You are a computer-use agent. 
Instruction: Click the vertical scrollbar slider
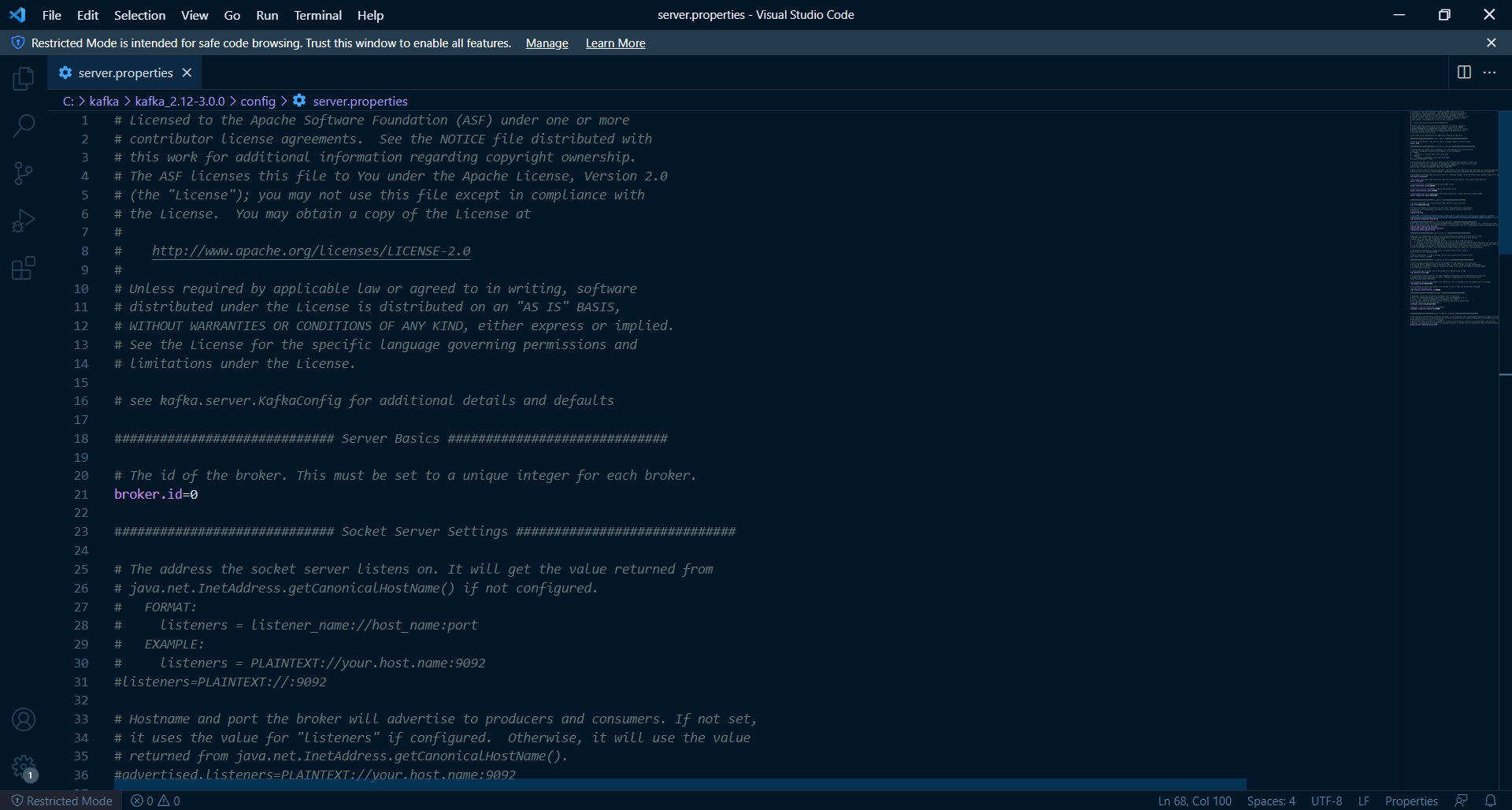click(1505, 183)
